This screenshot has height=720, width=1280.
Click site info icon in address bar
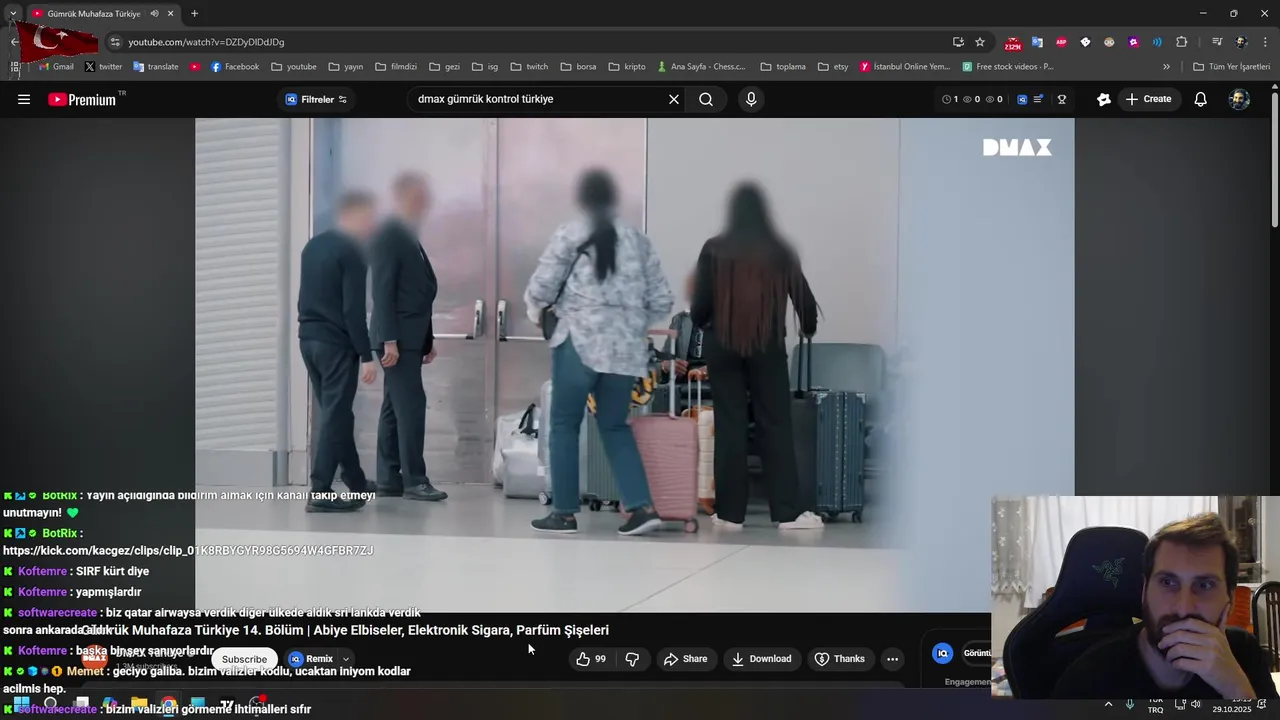point(115,42)
